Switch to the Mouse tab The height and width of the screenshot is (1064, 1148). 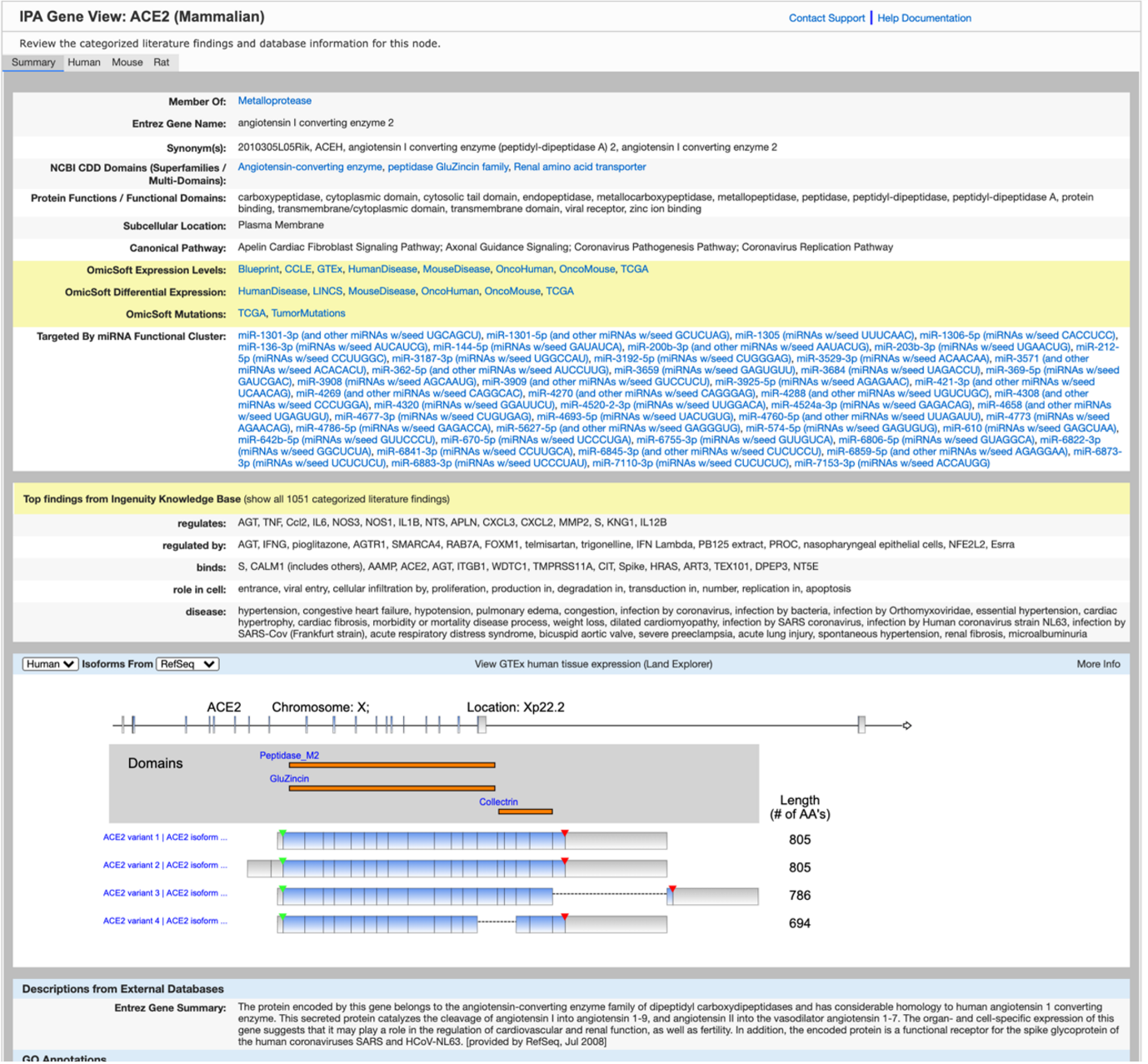tap(127, 62)
